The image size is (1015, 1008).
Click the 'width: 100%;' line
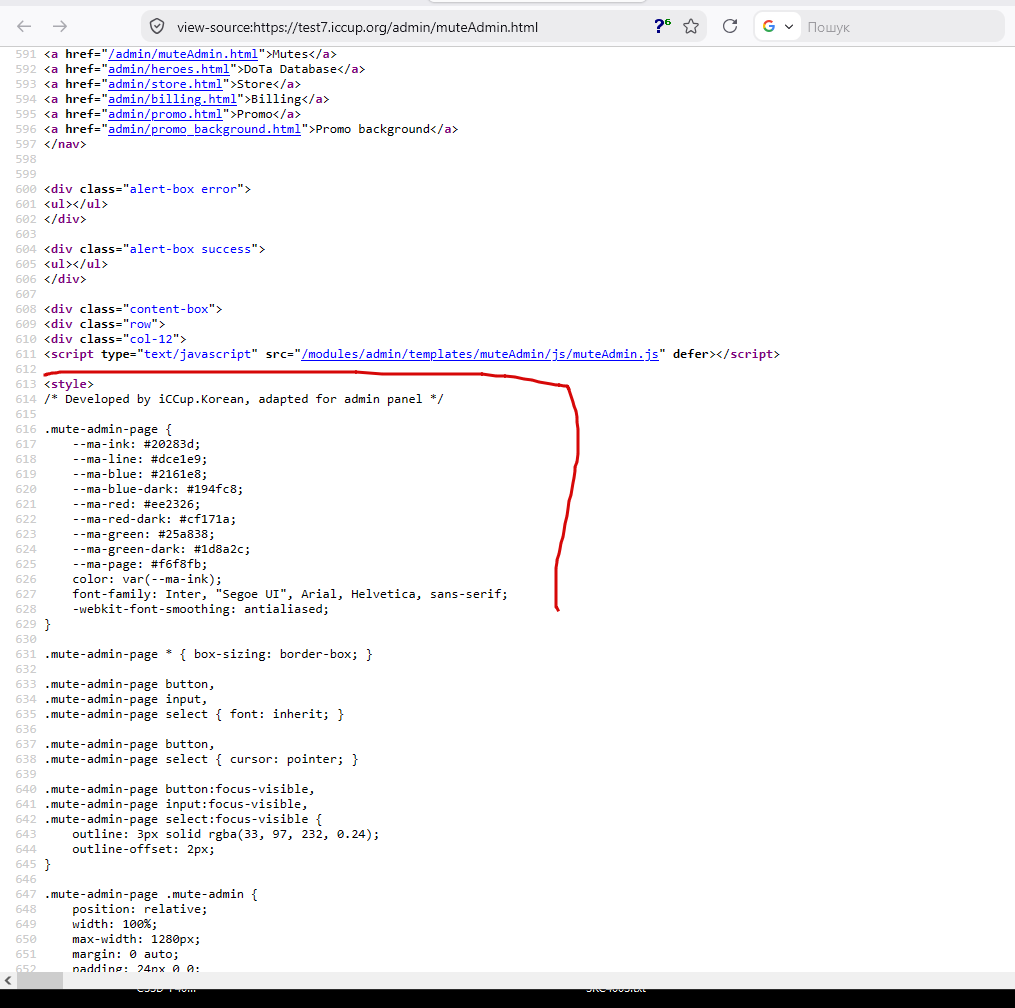coord(115,924)
